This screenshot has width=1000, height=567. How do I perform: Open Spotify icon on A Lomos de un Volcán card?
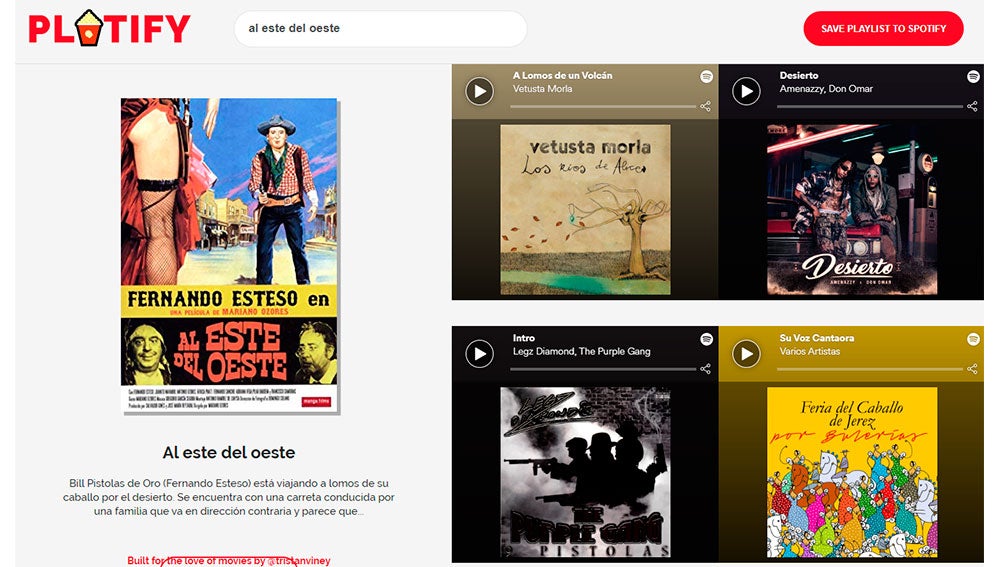point(706,77)
